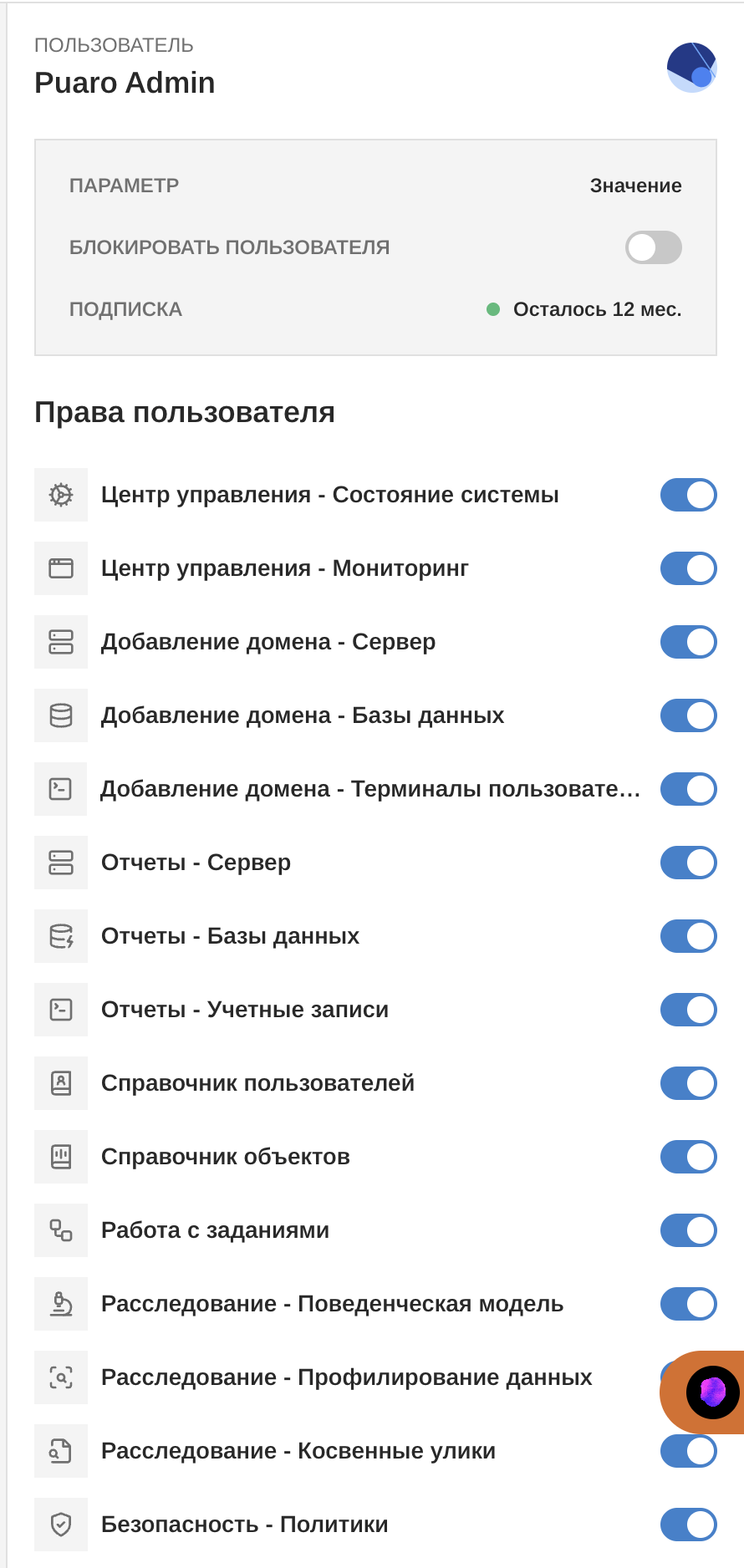Turn off the Отчеты - Базы данных toggle

(x=688, y=935)
